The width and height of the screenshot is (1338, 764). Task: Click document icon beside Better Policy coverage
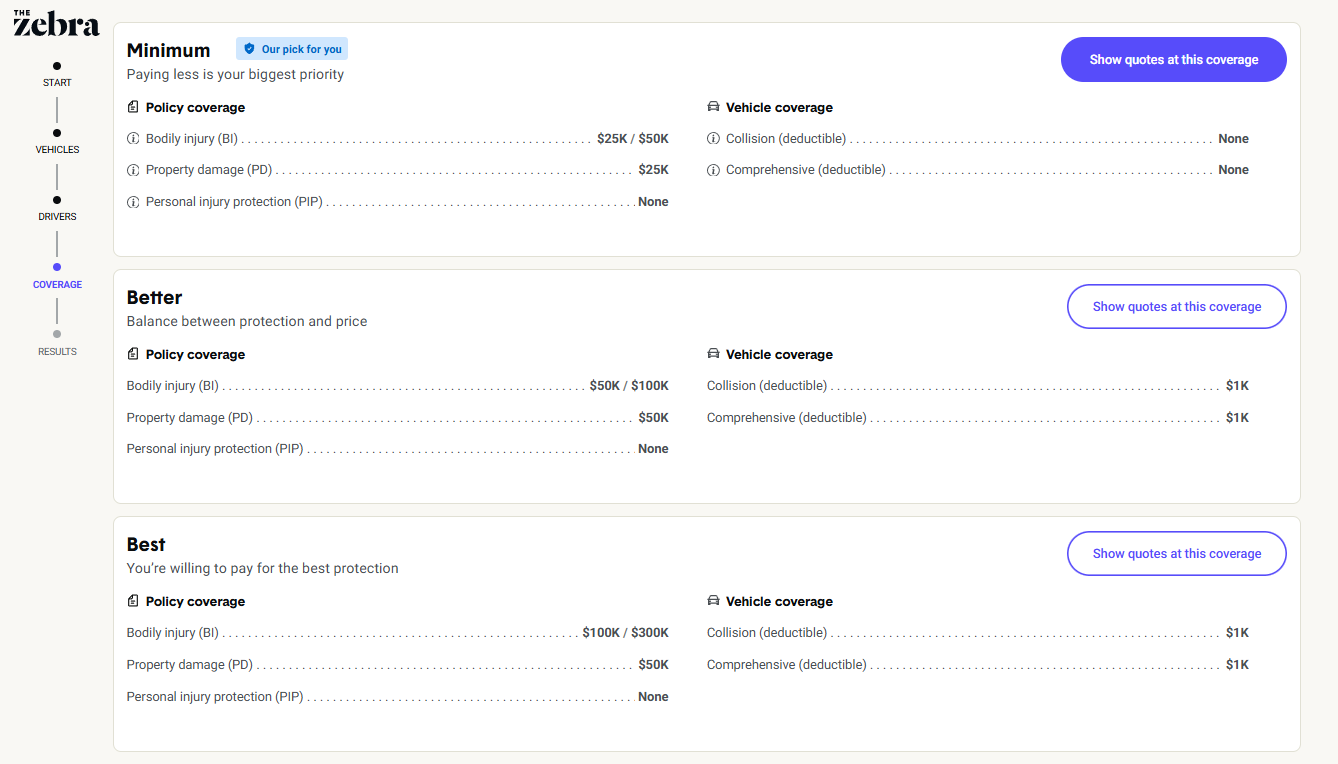[x=133, y=354]
